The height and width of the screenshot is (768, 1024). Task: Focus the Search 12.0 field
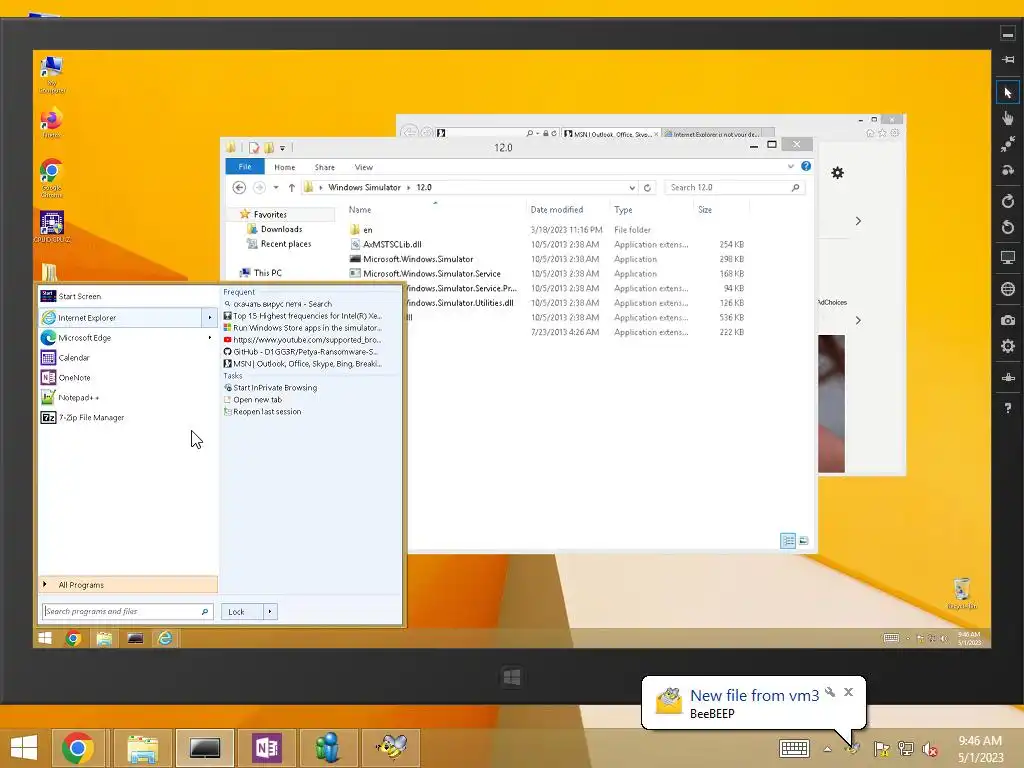734,187
